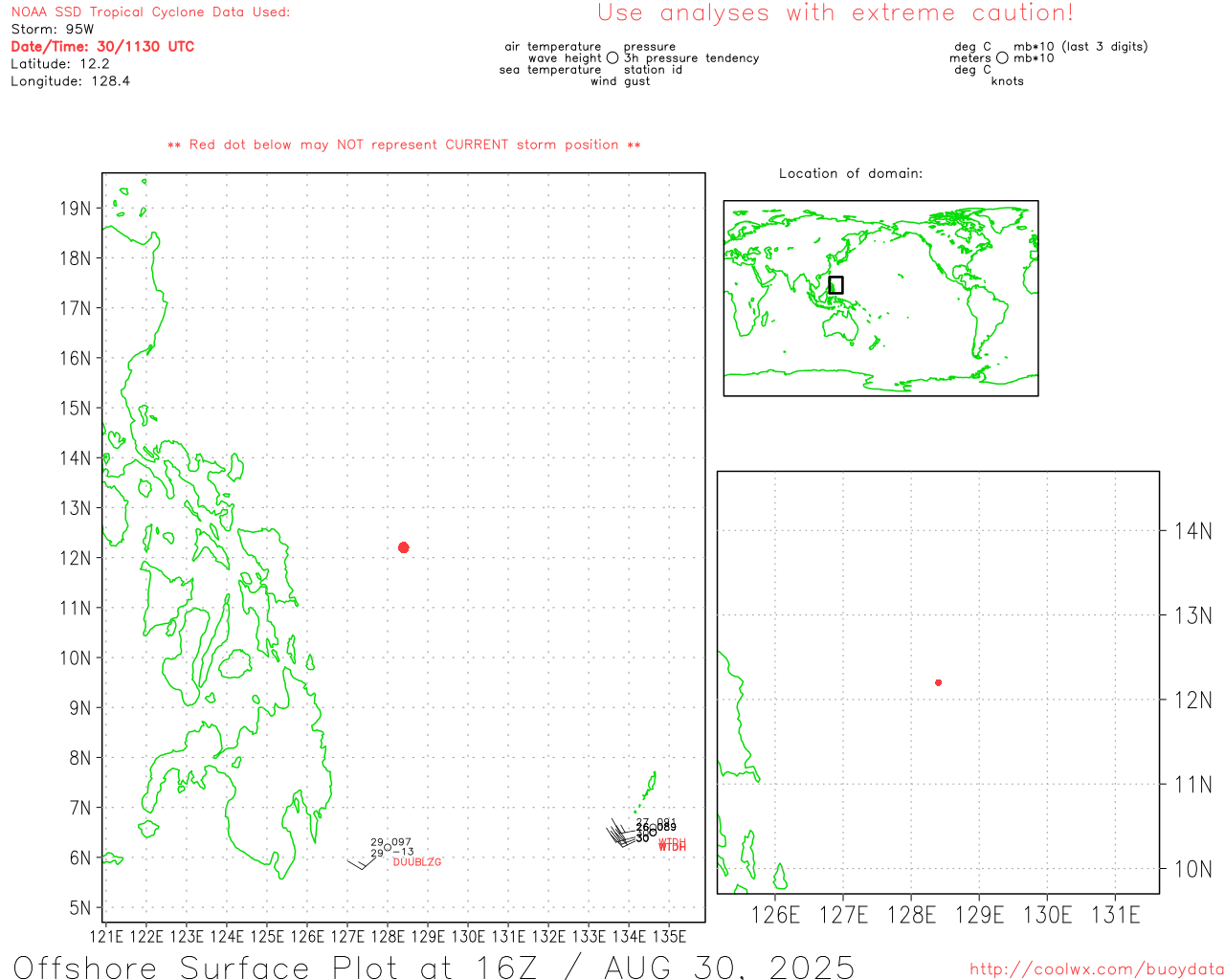
Task: Click the 'Latitude: 12.2' value
Action: click(60, 64)
